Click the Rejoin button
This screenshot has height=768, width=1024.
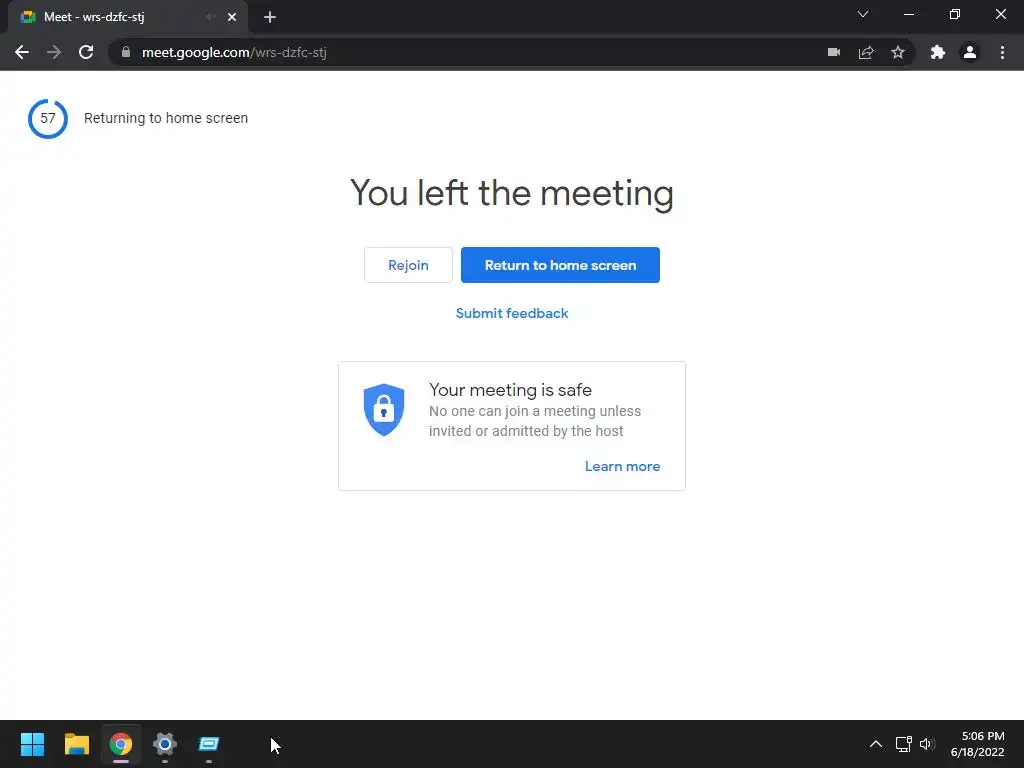pyautogui.click(x=408, y=265)
